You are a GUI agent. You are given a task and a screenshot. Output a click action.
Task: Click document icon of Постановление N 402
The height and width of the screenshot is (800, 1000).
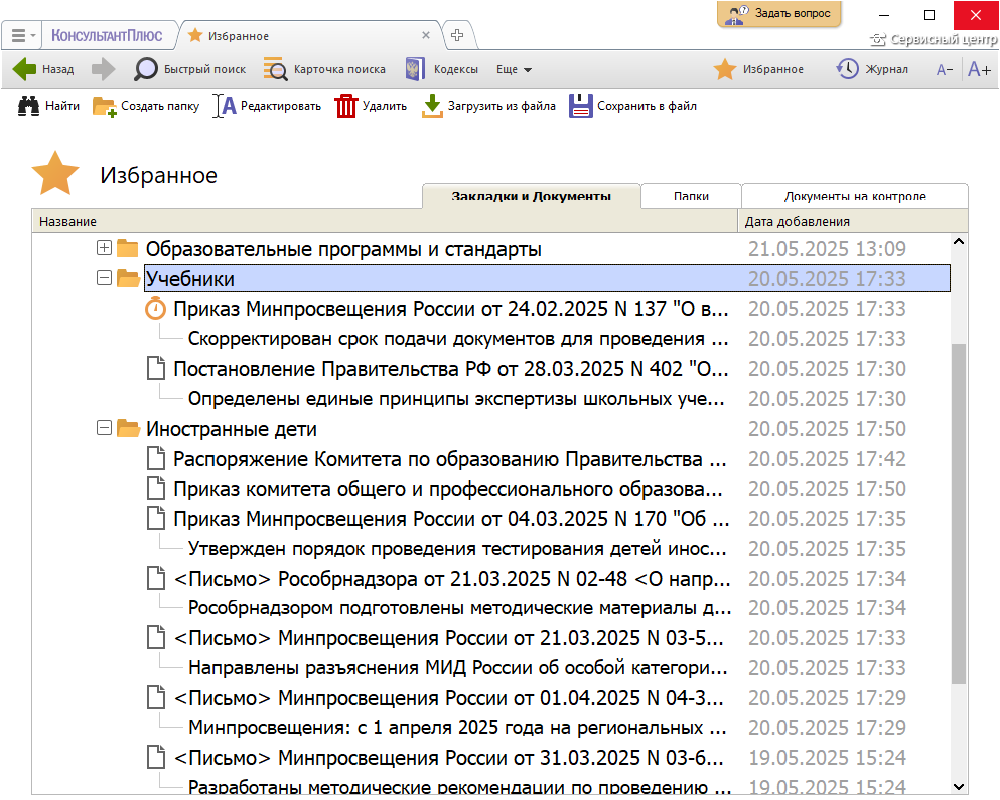156,368
